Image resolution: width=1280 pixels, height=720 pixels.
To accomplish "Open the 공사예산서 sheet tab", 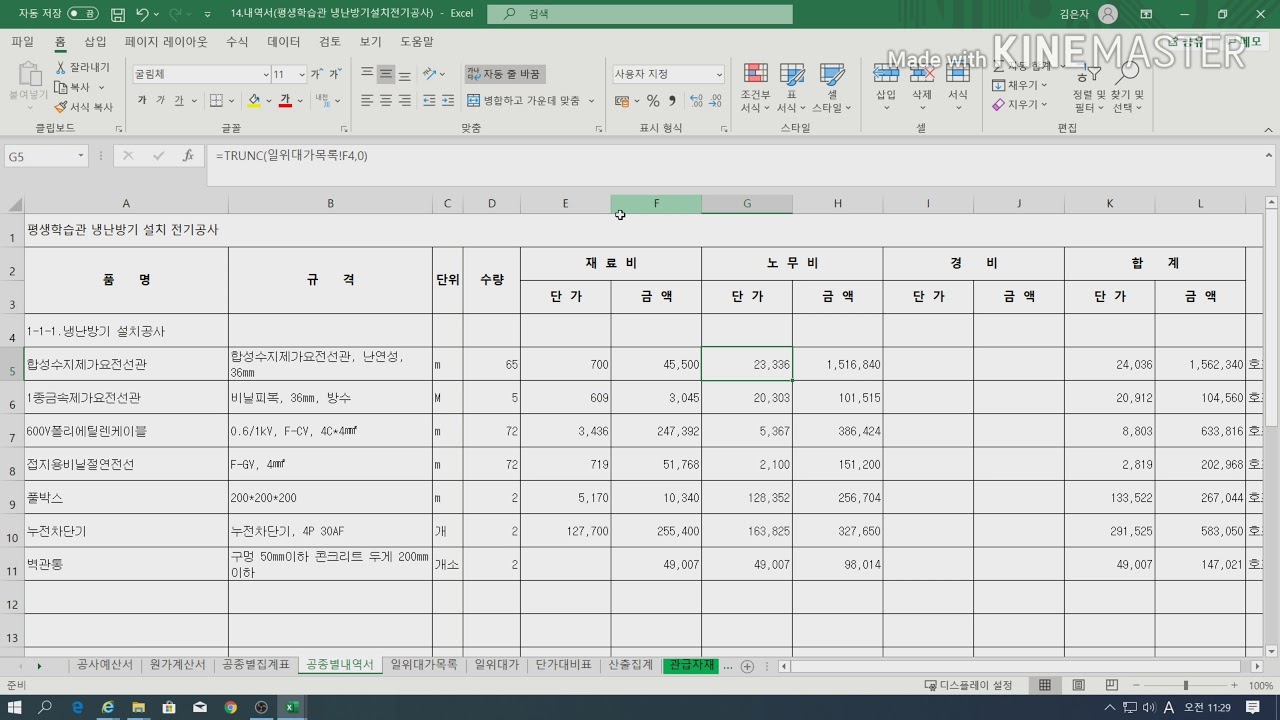I will click(x=104, y=665).
